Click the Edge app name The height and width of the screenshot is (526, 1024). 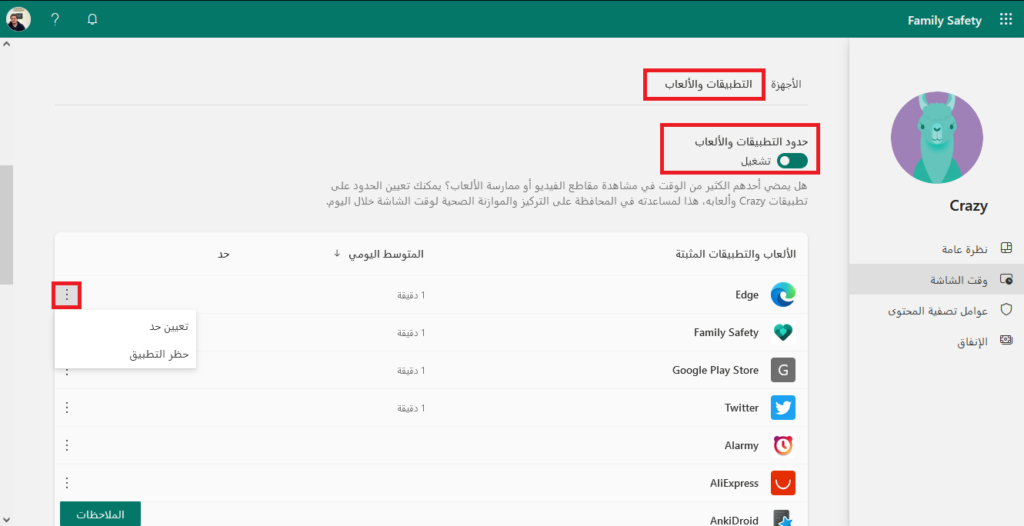[x=746, y=295]
